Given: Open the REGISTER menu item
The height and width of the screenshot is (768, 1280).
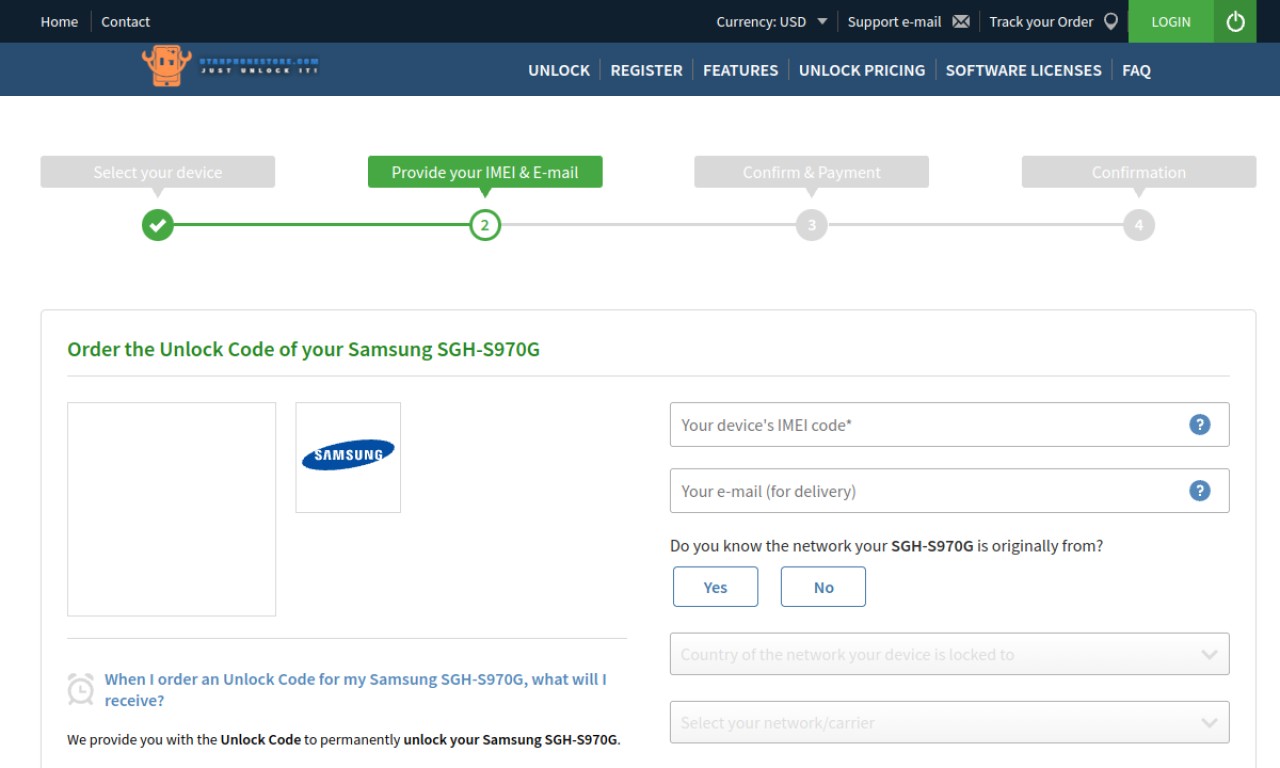Looking at the screenshot, I should pyautogui.click(x=646, y=70).
